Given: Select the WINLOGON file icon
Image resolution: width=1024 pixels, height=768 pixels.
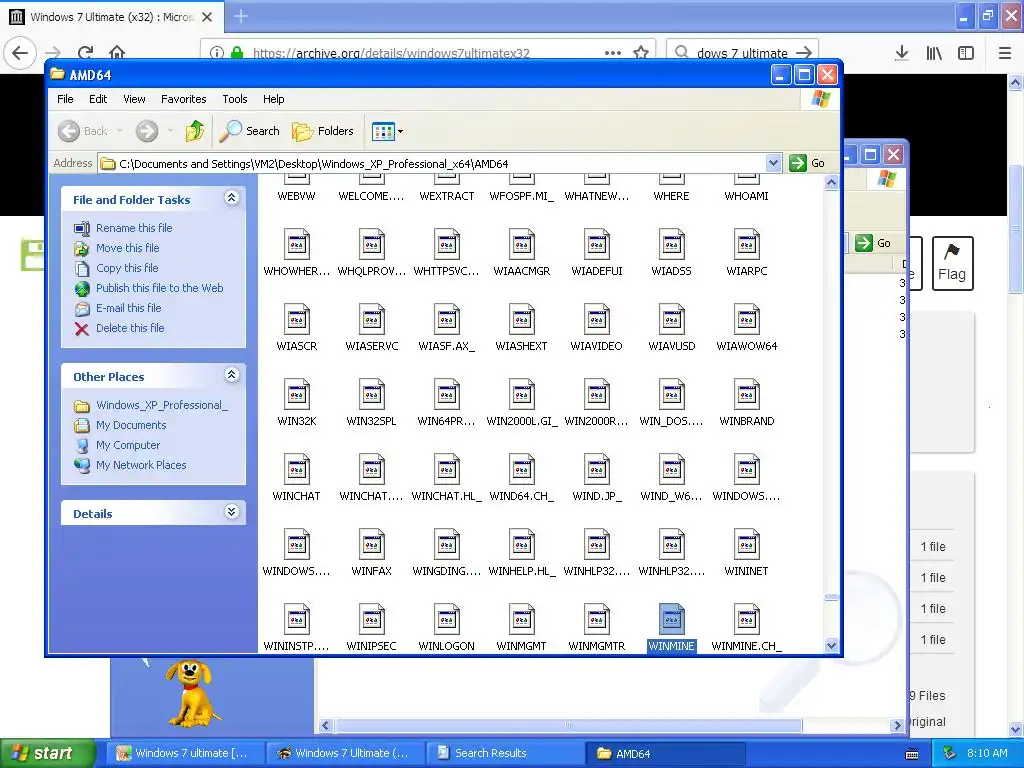Looking at the screenshot, I should (447, 619).
